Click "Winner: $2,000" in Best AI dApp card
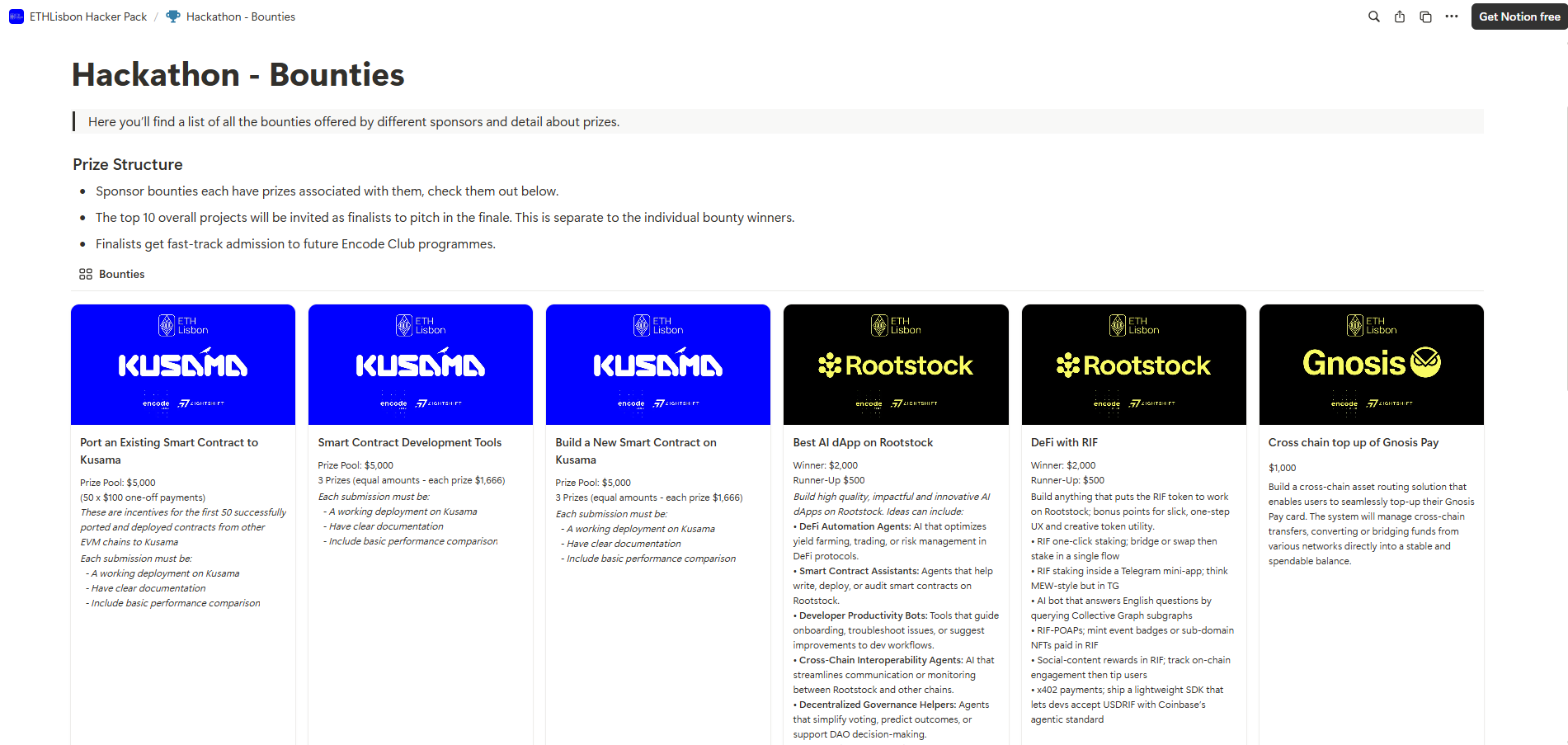Screen dimensions: 1568x745 point(826,465)
